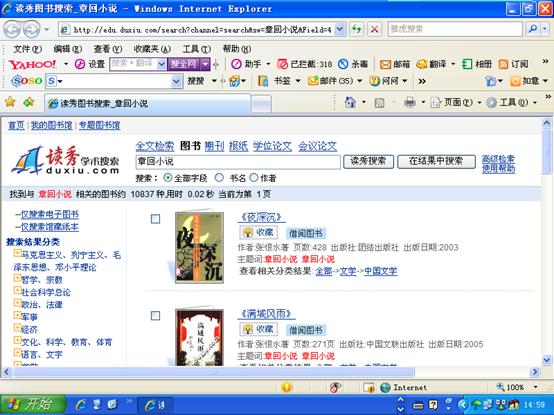Select the 作者 search radio button
The image size is (554, 415).
point(254,178)
